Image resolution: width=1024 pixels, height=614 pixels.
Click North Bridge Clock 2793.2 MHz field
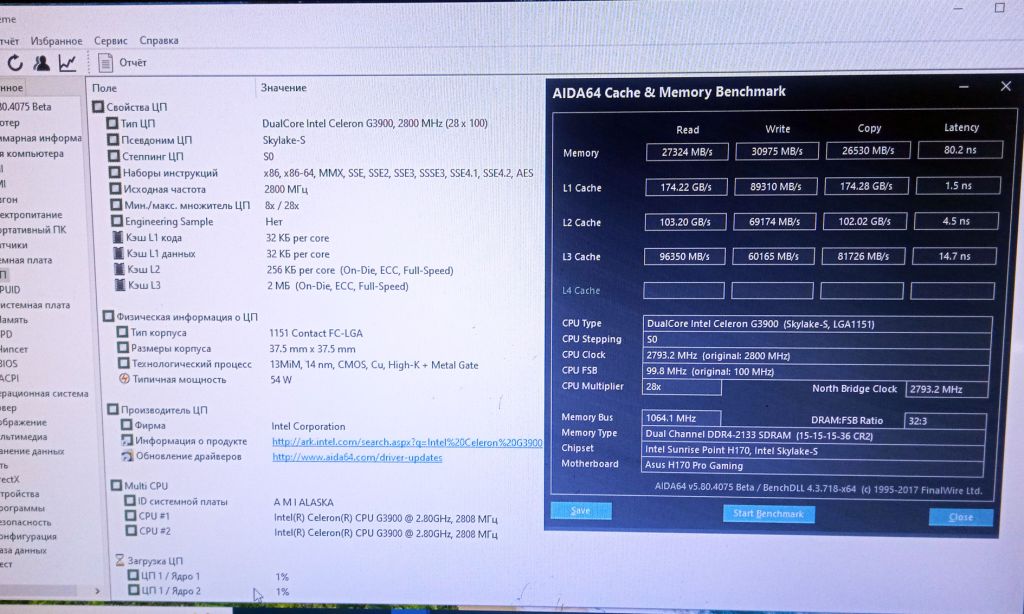point(946,389)
